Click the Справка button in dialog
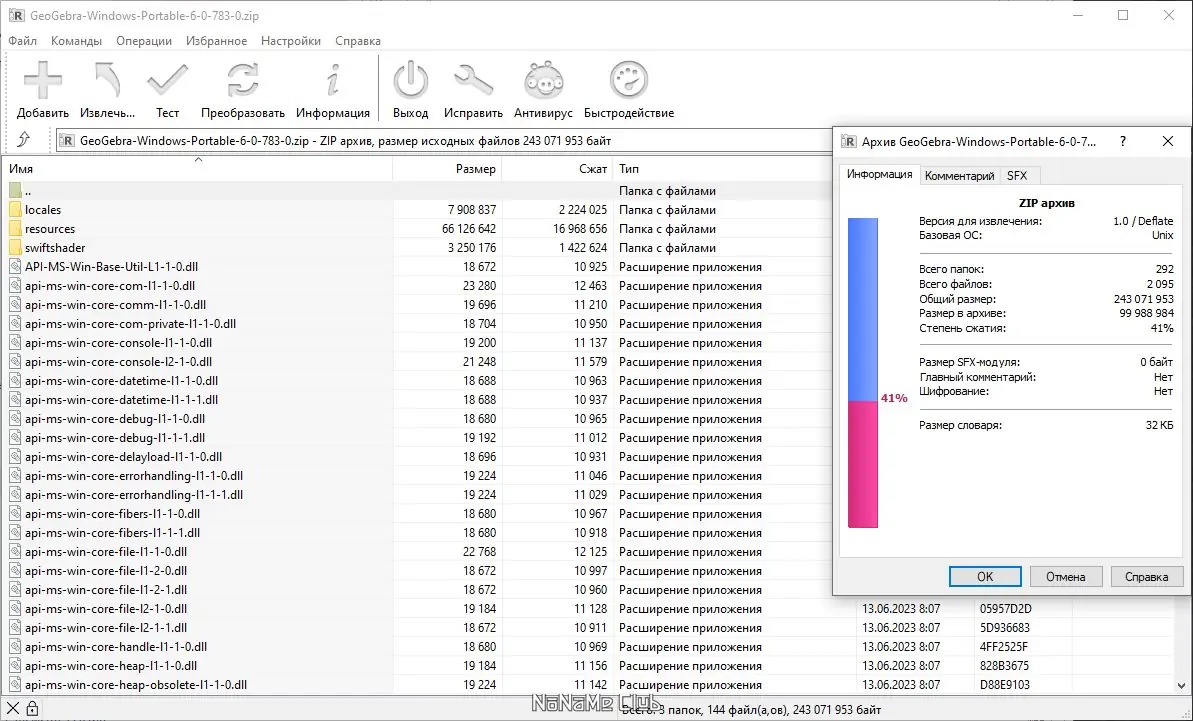The image size is (1193, 721). pyautogui.click(x=1147, y=576)
